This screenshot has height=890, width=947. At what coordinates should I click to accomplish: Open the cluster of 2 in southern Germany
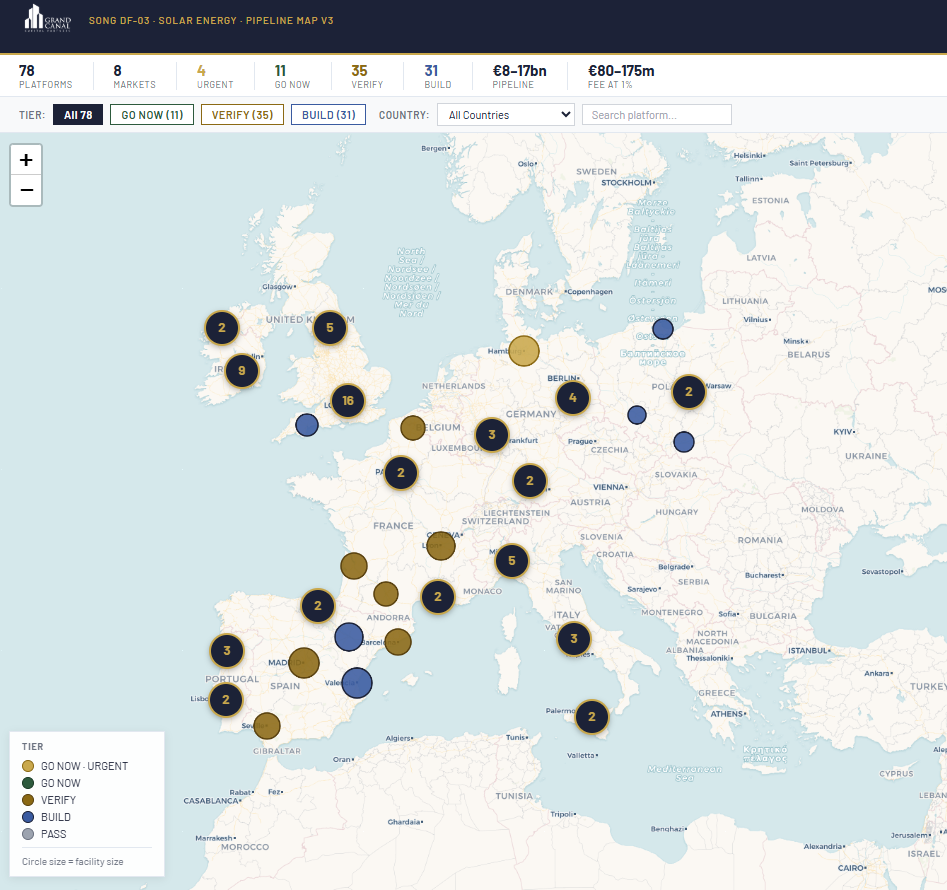click(530, 481)
